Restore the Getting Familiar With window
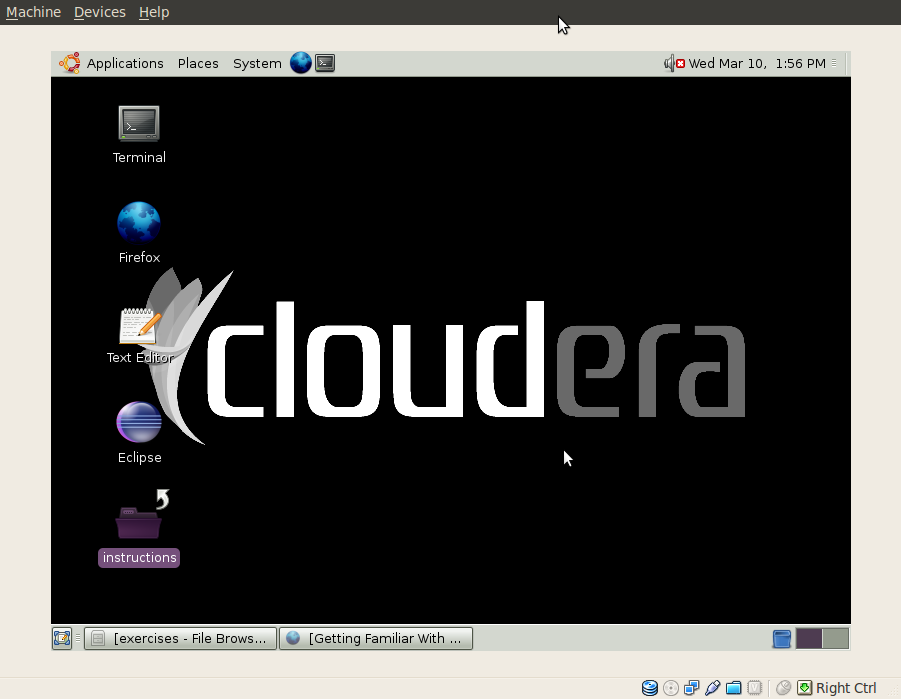 click(x=375, y=638)
